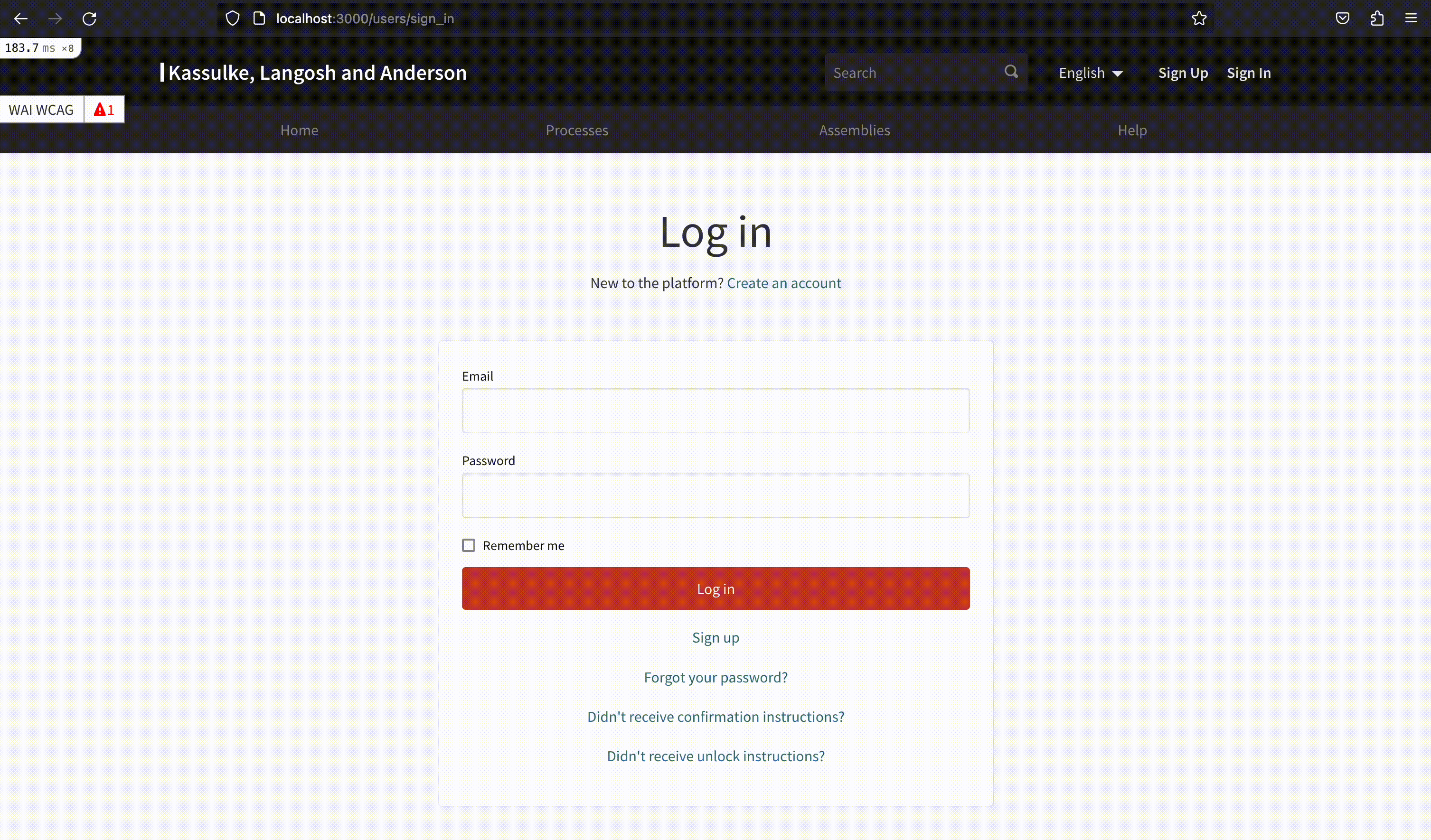The width and height of the screenshot is (1431, 840).
Task: Open the browser extensions puzzle icon
Action: tap(1377, 19)
